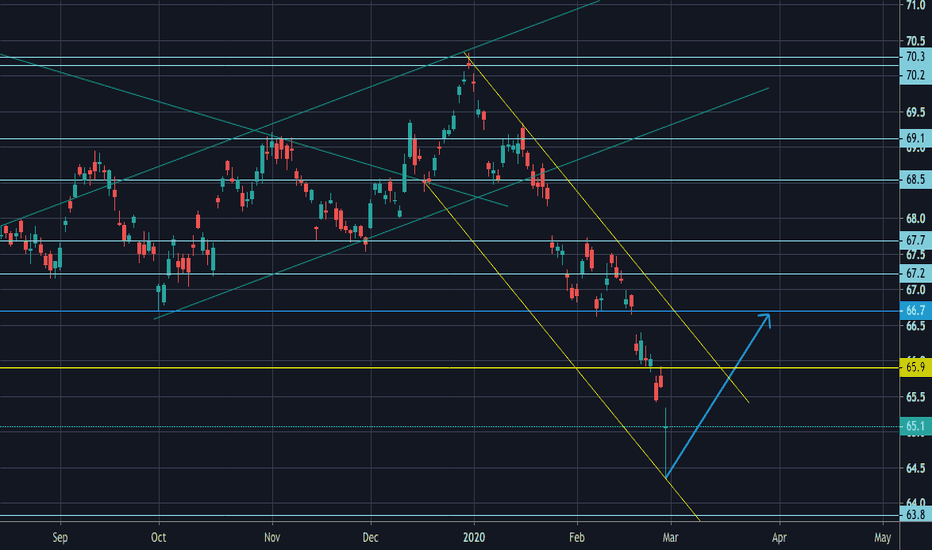
Task: Click the 65.1 current price label
Action: tap(915, 426)
